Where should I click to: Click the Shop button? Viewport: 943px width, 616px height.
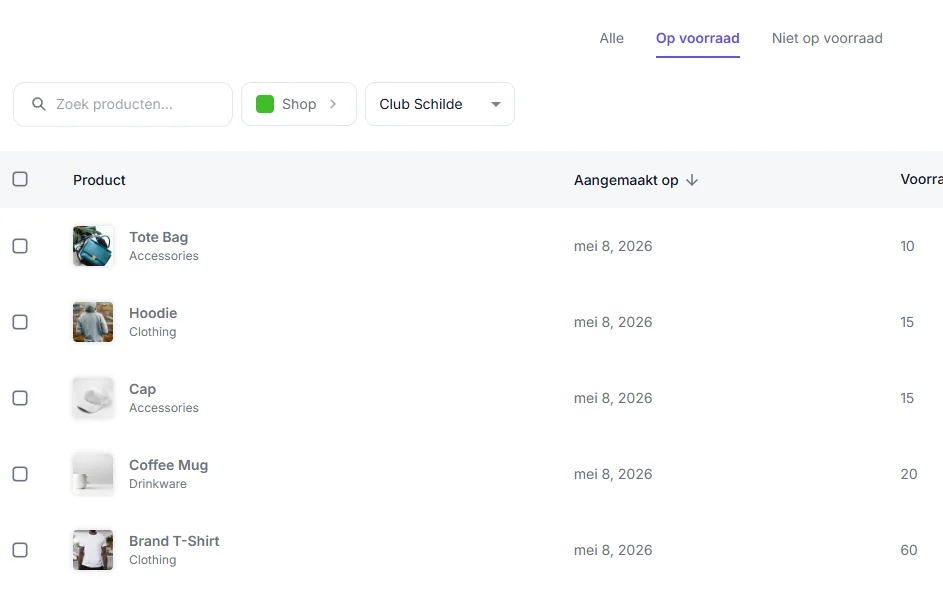pyautogui.click(x=299, y=104)
